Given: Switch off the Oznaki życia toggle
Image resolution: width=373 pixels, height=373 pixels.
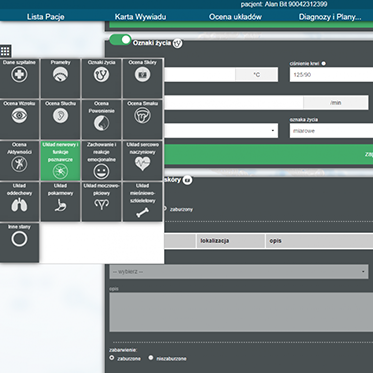Looking at the screenshot, I should click(120, 40).
